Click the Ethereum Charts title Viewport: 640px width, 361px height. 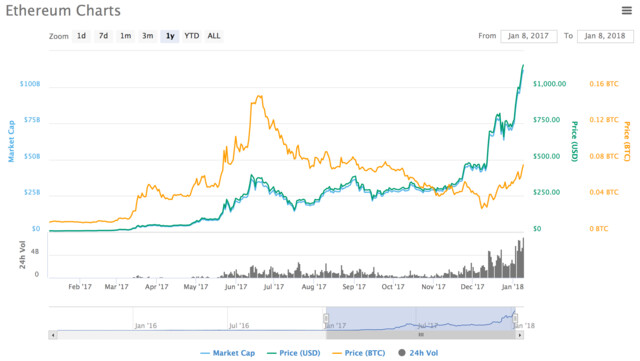63,11
